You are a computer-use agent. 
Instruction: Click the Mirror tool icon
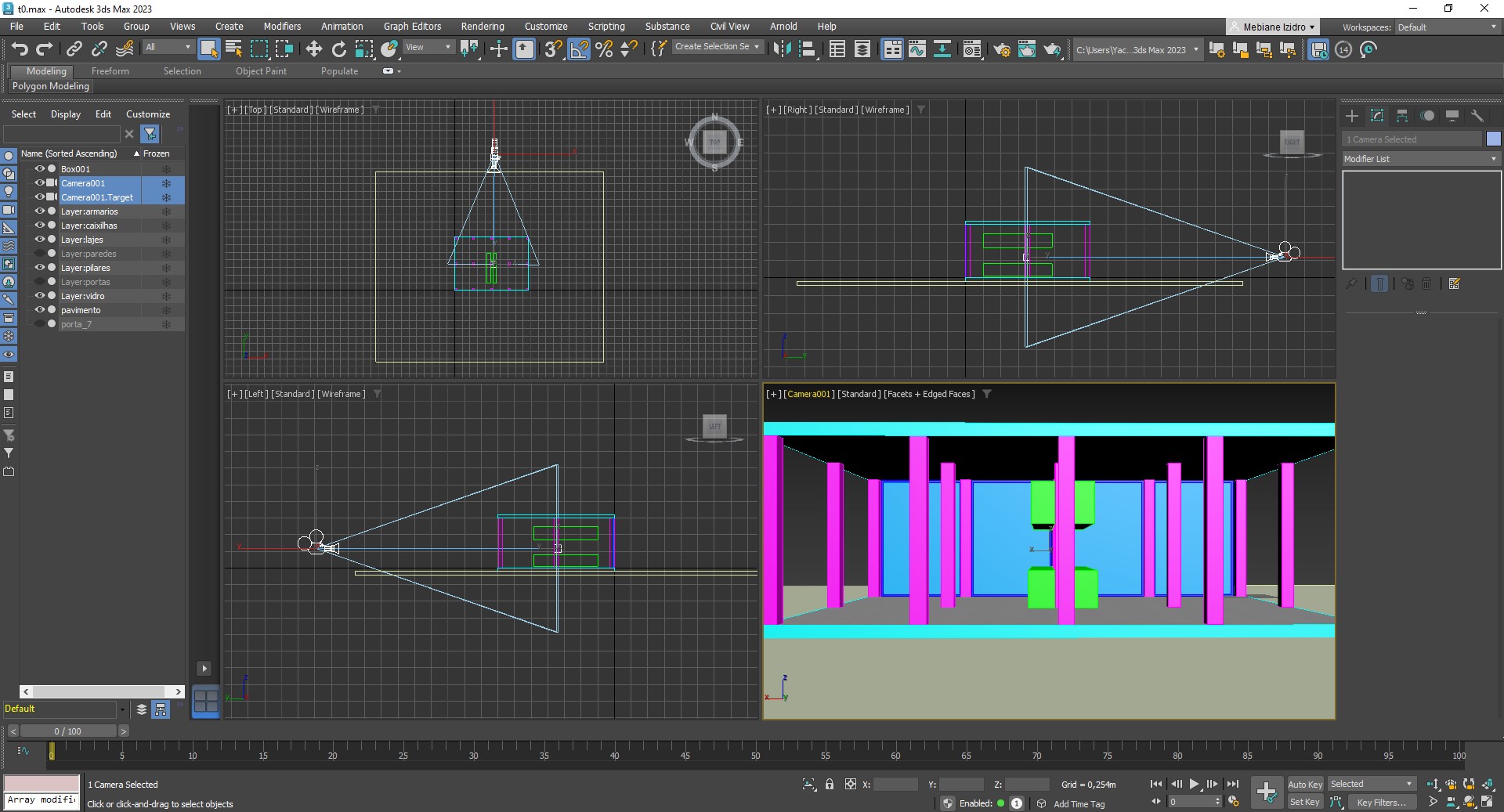pos(782,49)
